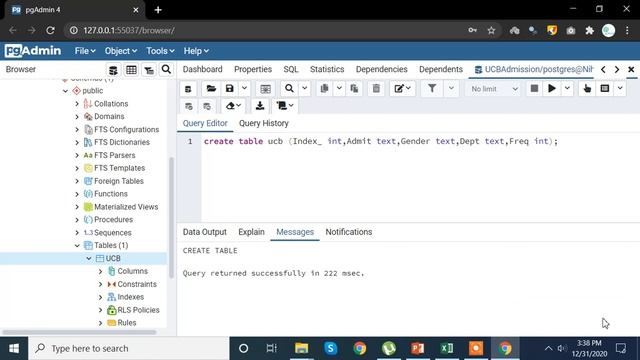640x360 pixels.
Task: Click the filtered rows icon in Browser panel
Action: tap(149, 70)
